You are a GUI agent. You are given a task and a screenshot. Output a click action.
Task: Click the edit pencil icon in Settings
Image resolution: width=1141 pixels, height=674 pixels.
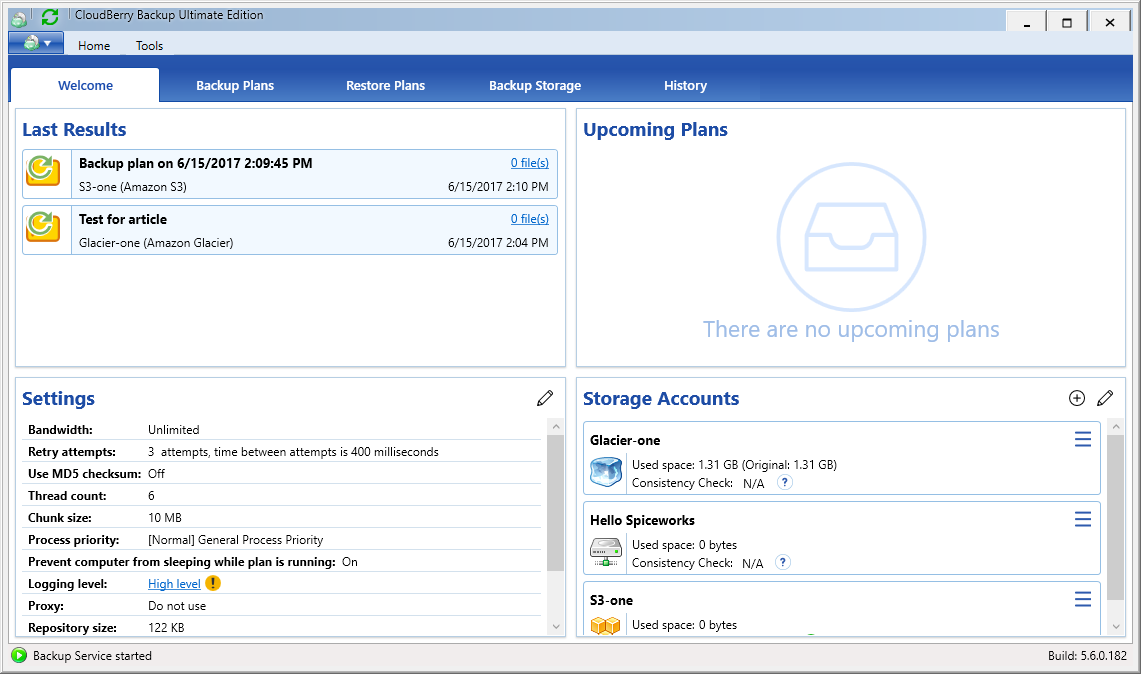coord(545,398)
